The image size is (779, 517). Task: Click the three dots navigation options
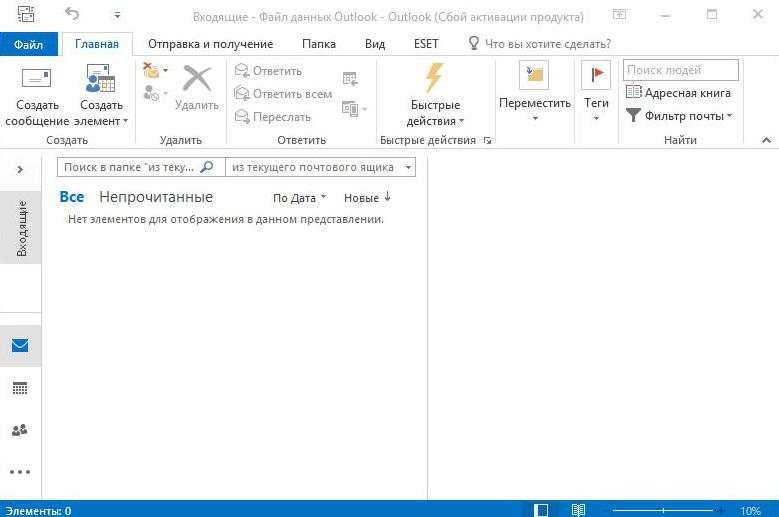20,472
